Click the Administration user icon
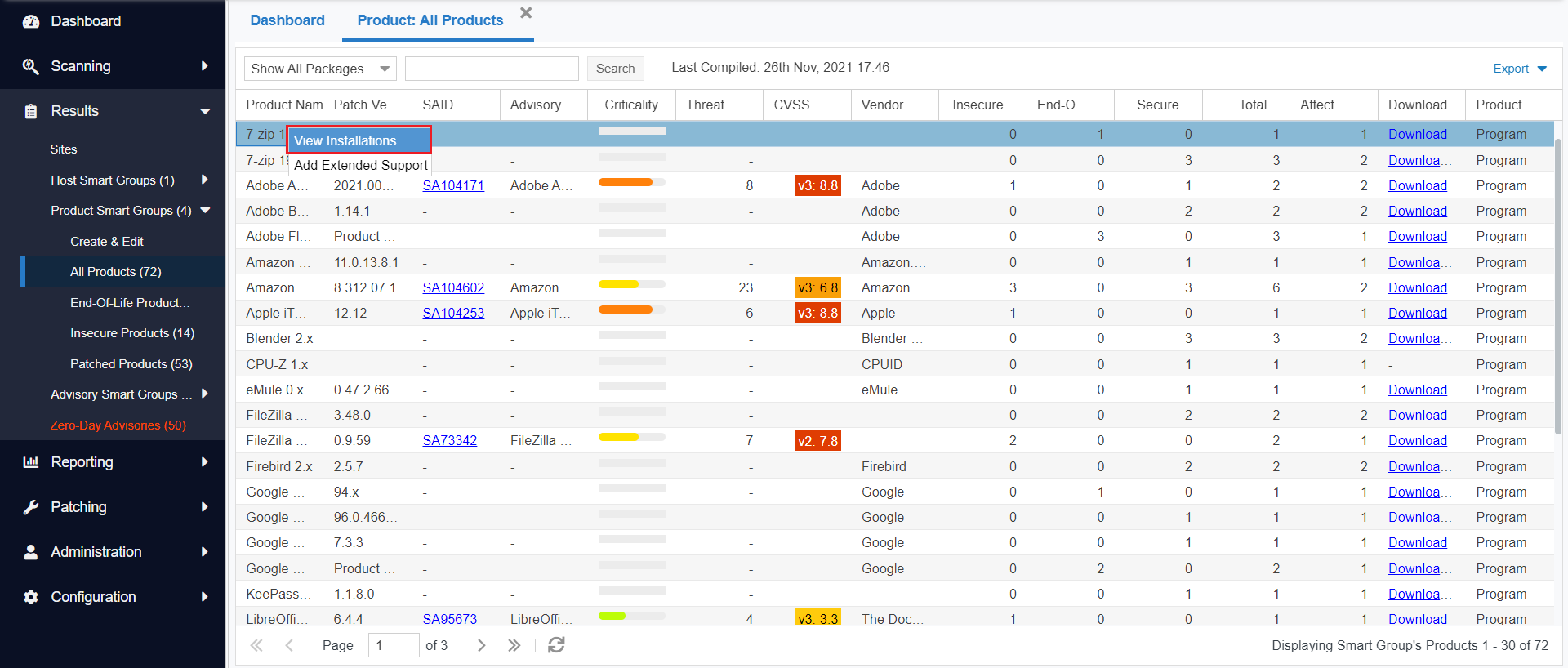The image size is (1568, 668). [x=31, y=552]
